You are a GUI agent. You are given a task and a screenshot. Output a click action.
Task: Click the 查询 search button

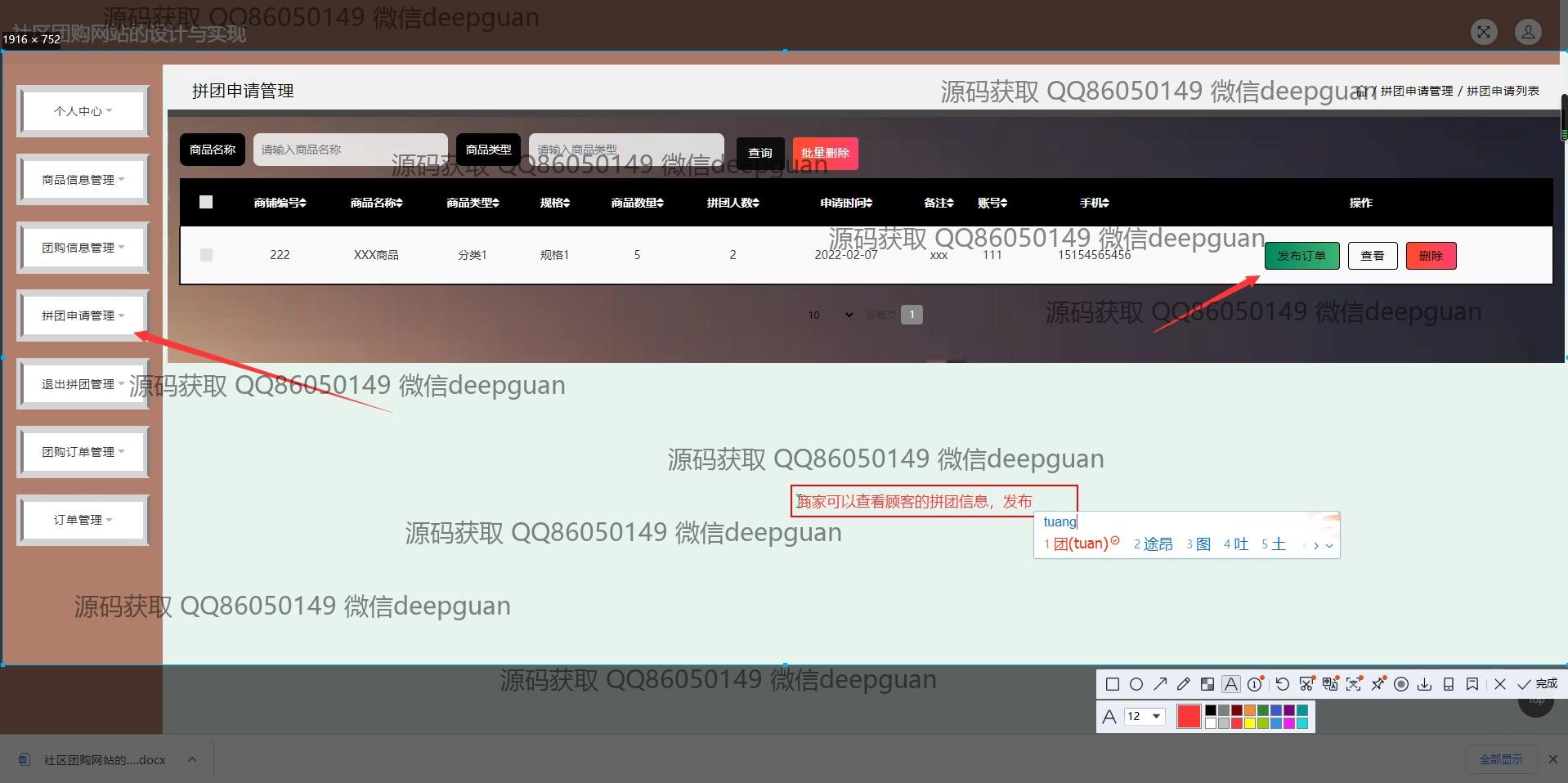(x=760, y=153)
